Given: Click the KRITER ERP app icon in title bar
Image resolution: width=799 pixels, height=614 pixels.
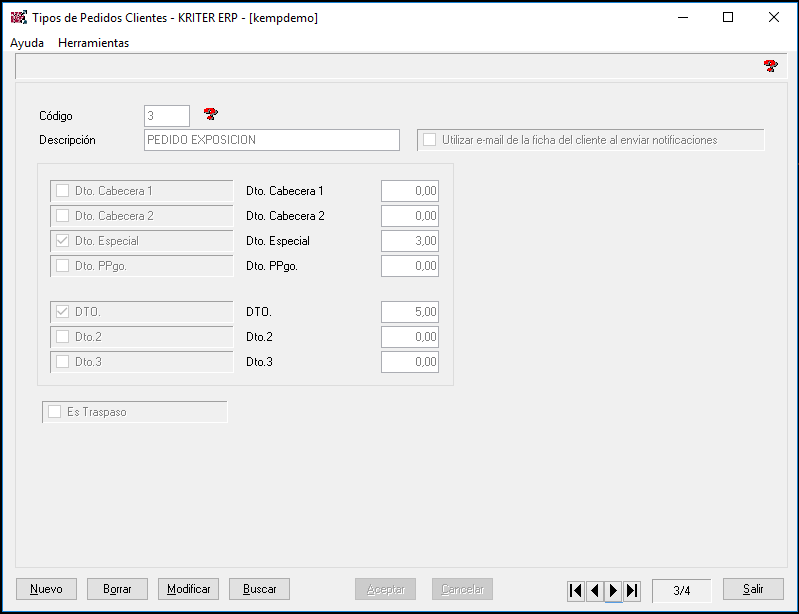Looking at the screenshot, I should coord(19,17).
